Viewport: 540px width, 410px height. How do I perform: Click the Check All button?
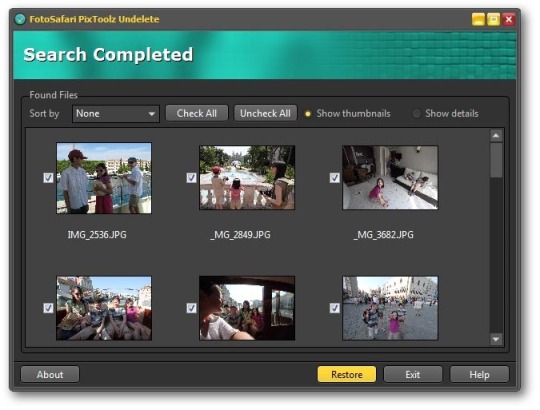click(x=197, y=113)
